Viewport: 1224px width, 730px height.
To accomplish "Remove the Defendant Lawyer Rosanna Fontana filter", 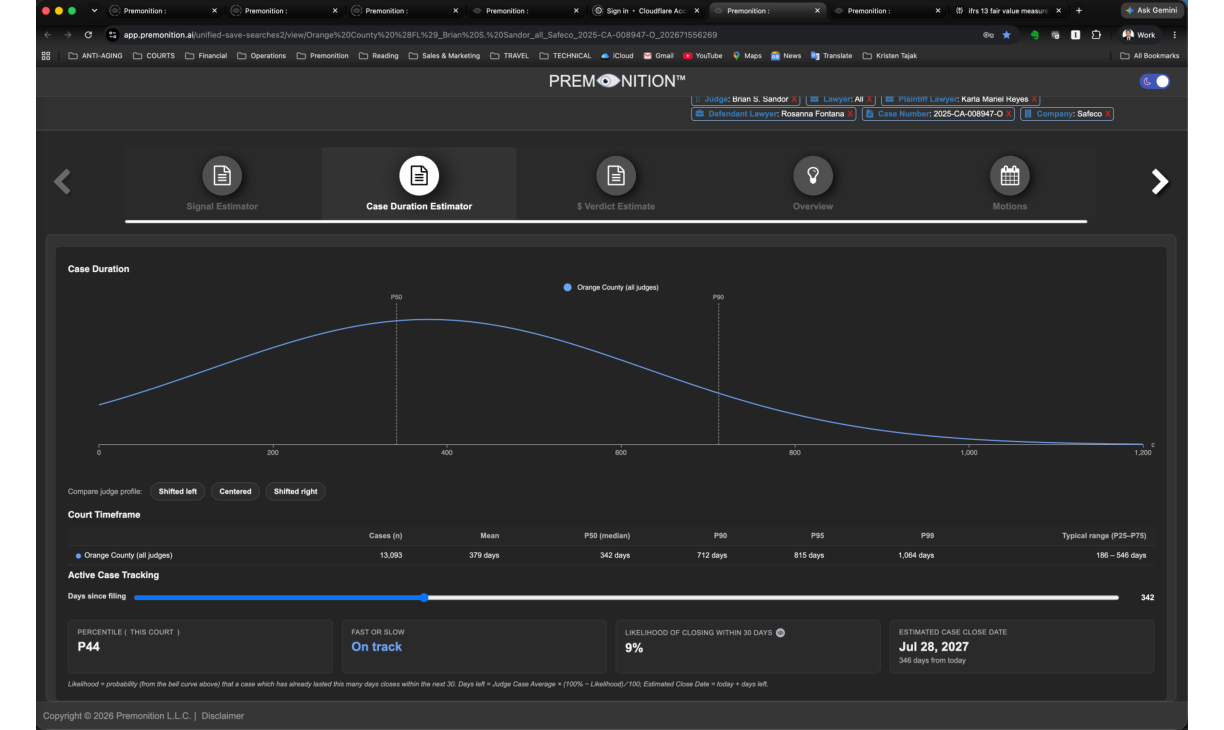I will click(850, 114).
